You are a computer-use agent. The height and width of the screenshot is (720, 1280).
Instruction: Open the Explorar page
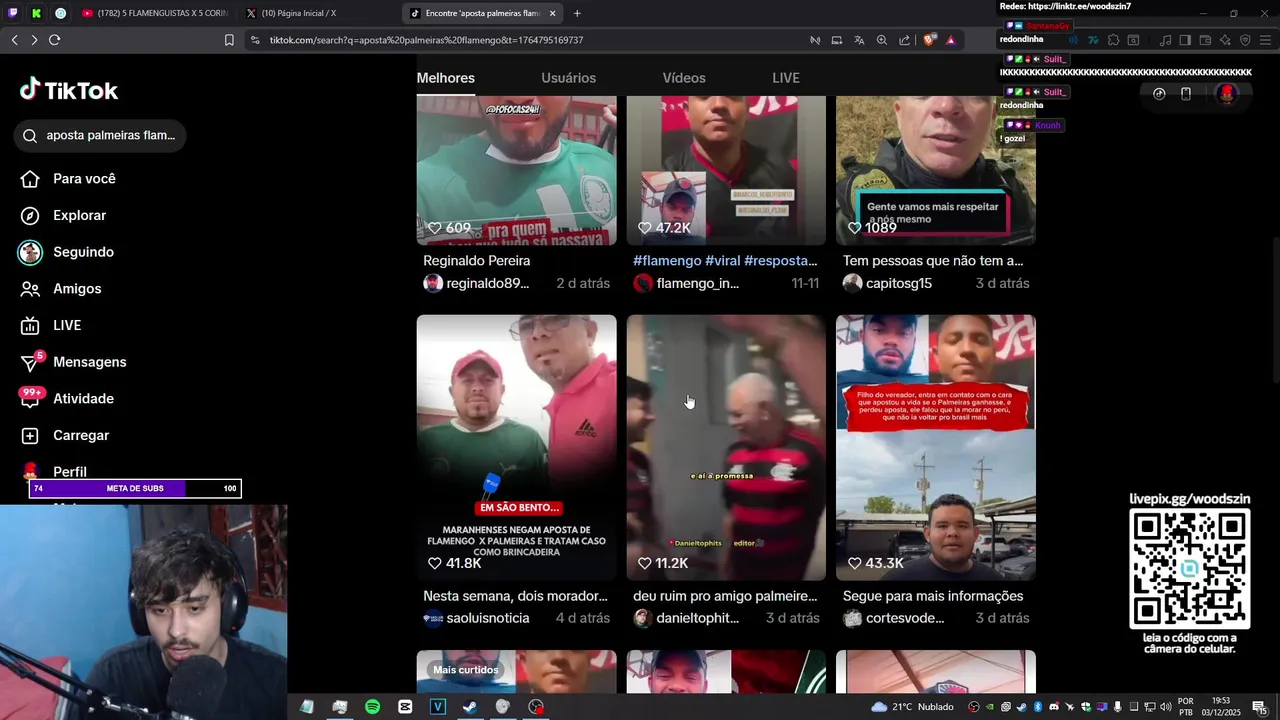[x=64, y=215]
